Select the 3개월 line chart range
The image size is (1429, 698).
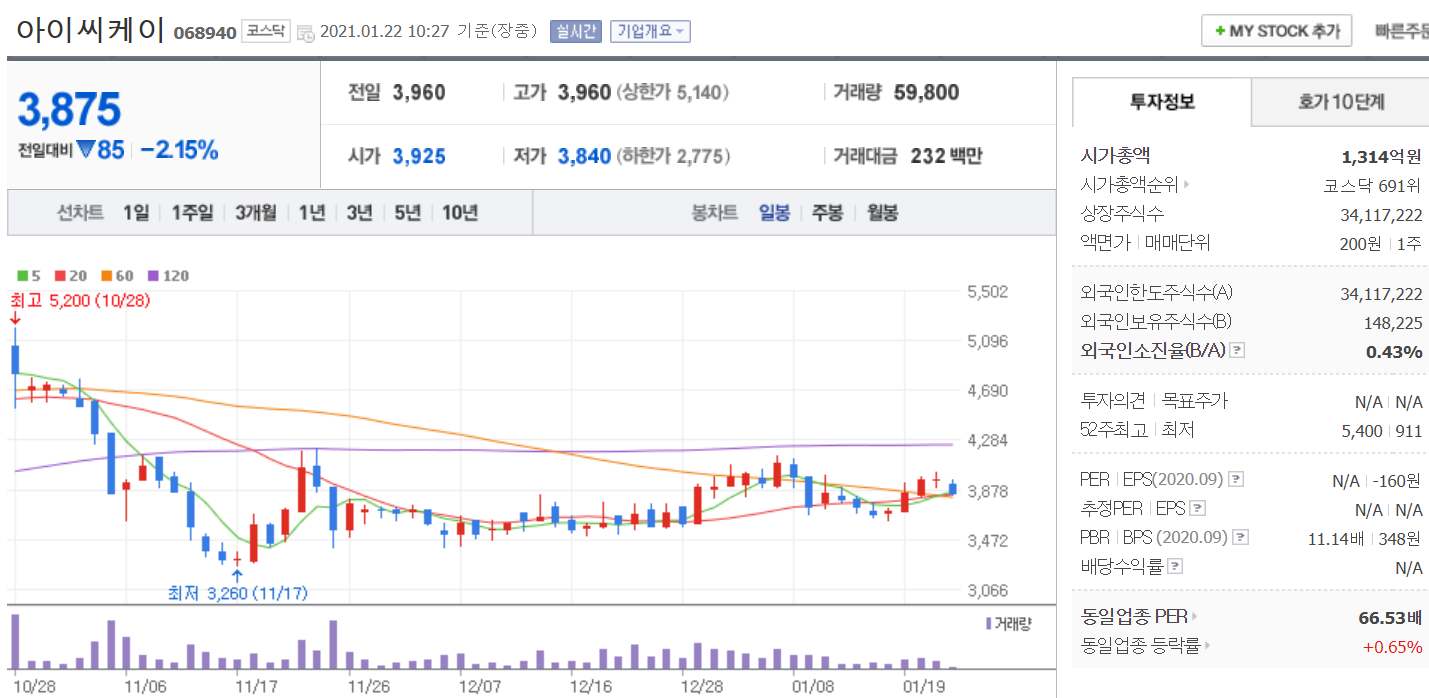tap(256, 212)
